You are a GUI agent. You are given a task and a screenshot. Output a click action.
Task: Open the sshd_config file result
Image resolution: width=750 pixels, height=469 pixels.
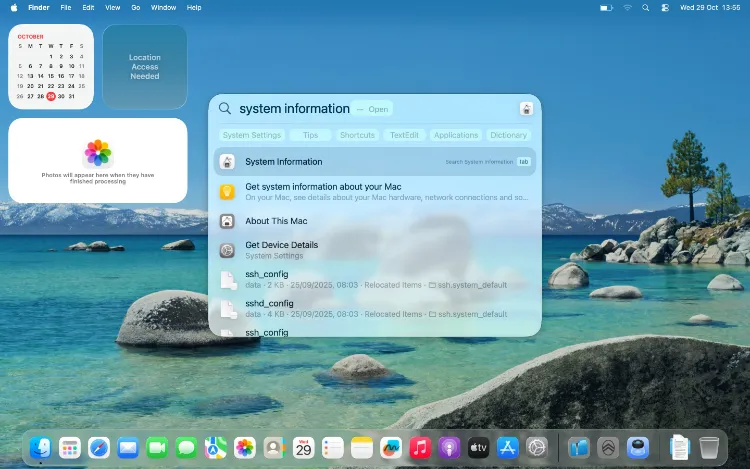coord(269,303)
